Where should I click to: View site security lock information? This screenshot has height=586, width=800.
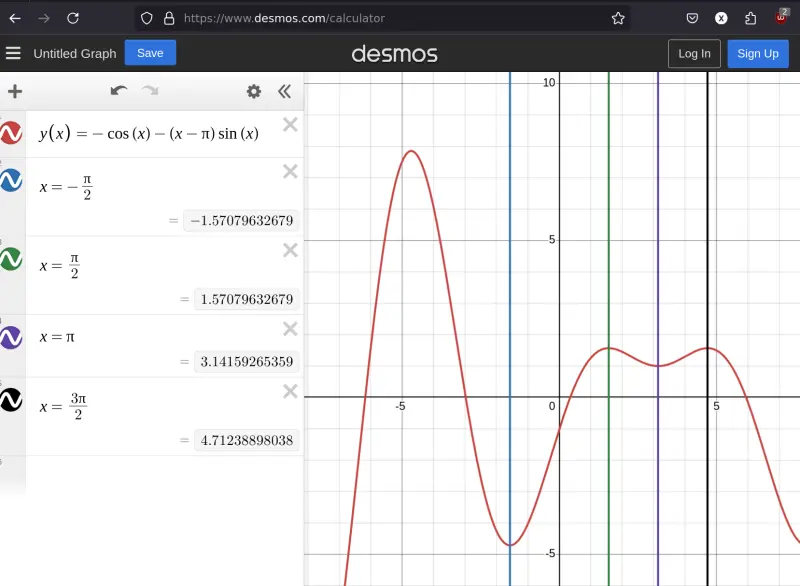click(x=169, y=18)
